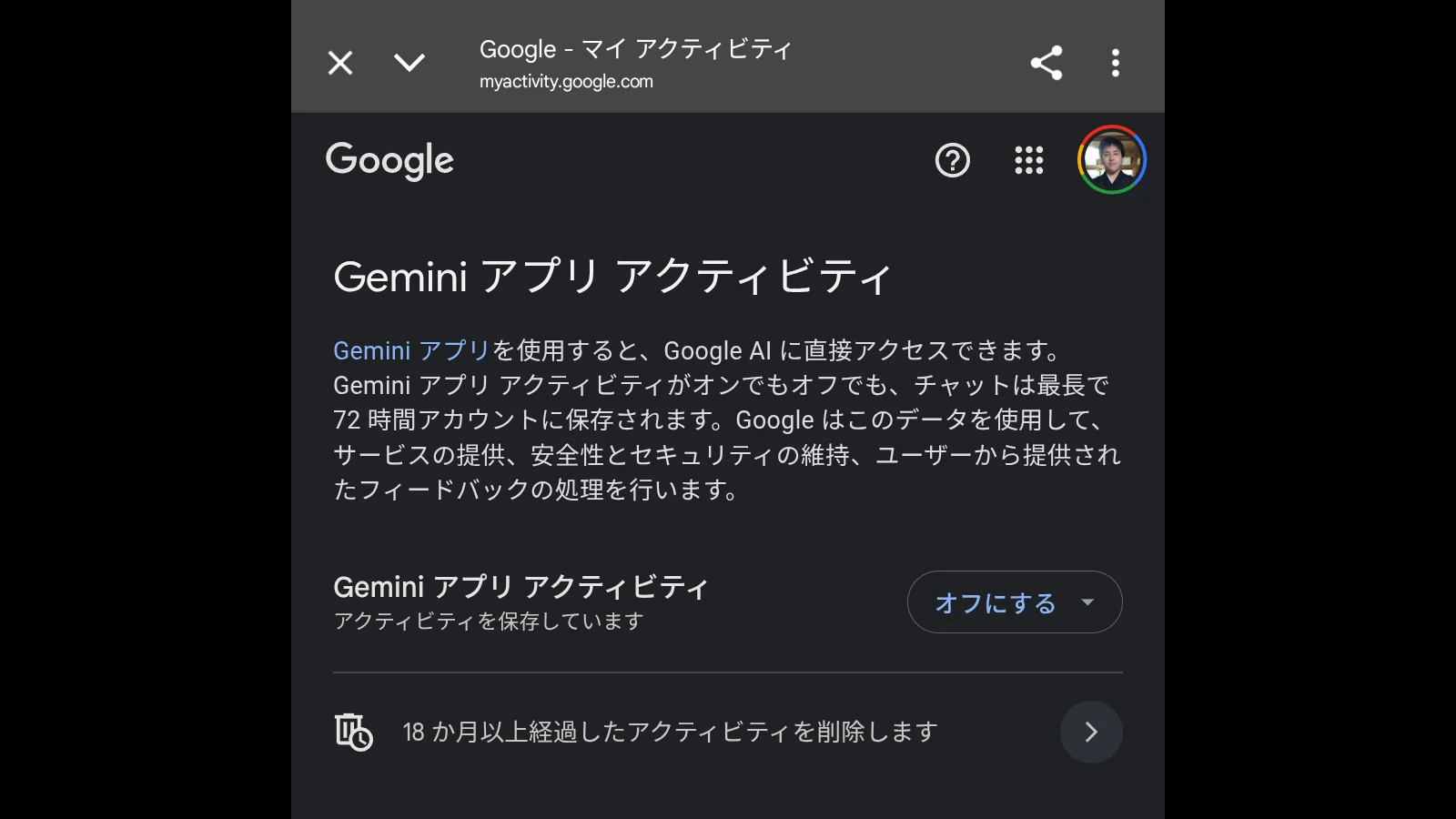
Task: Click the Google logo
Action: [x=389, y=161]
